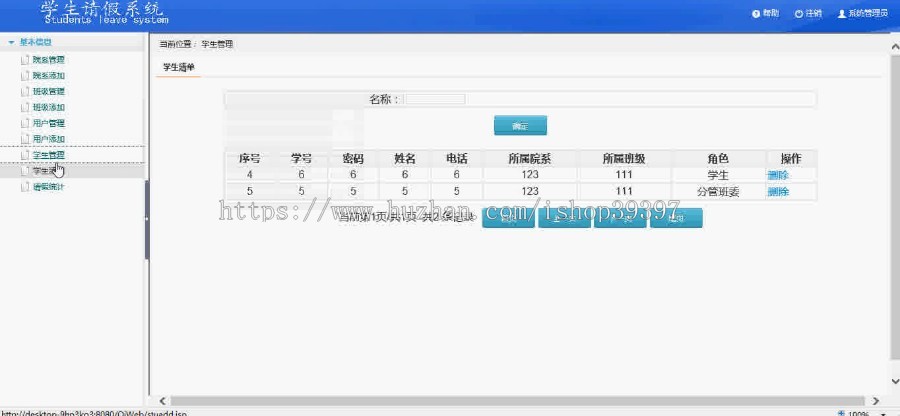
Task: Click the horizontal scrollbar left arrow
Action: pos(162,401)
